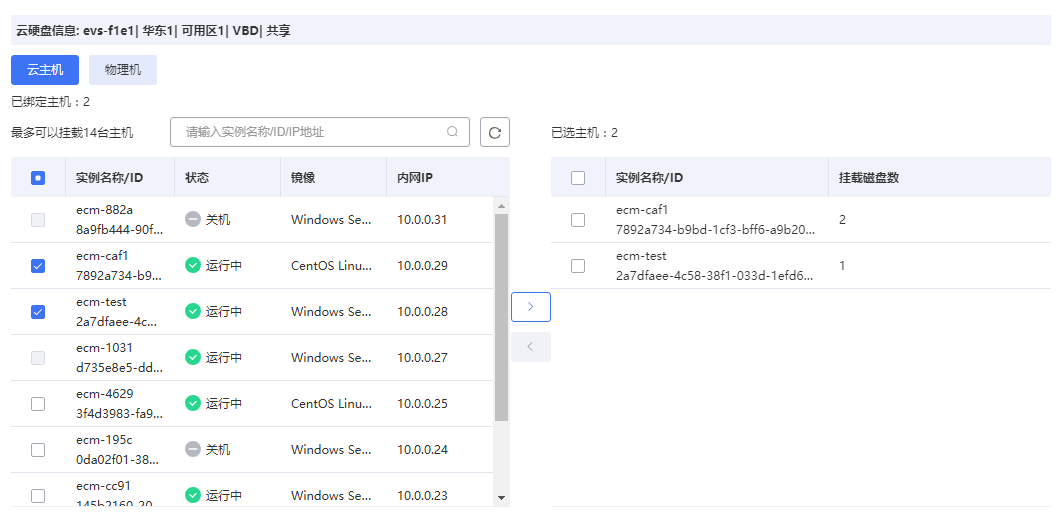Click green running status icon for ecm-caf1
The width and height of the screenshot is (1064, 527).
click(x=193, y=266)
